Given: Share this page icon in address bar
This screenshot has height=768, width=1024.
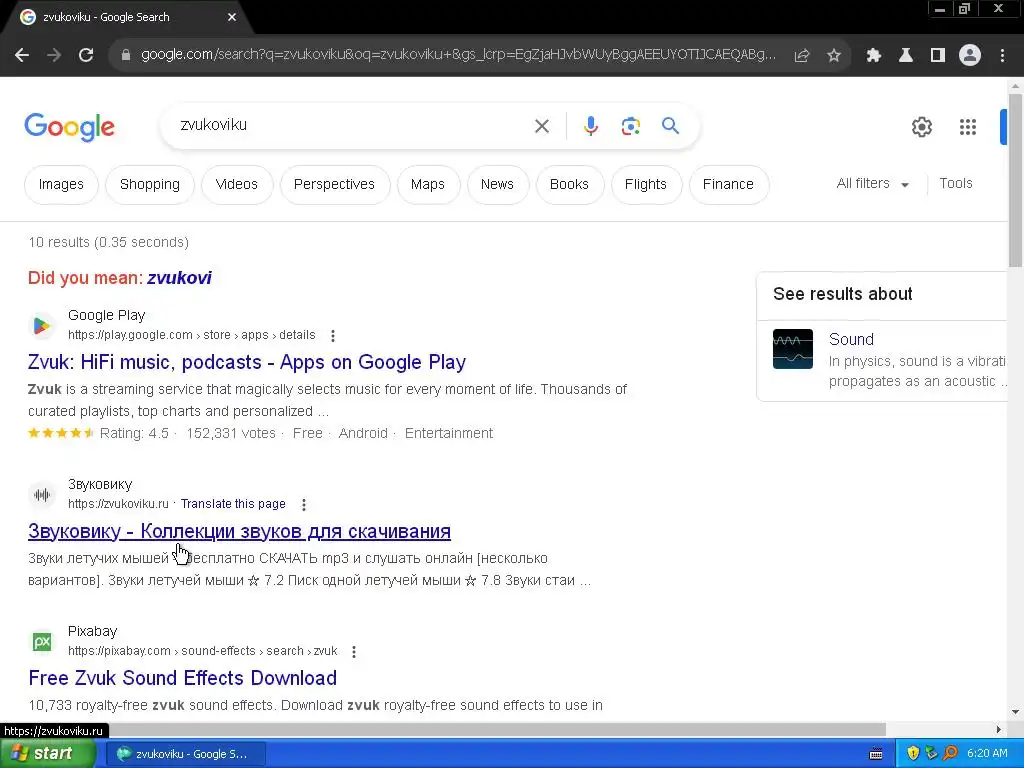Looking at the screenshot, I should coord(802,56).
